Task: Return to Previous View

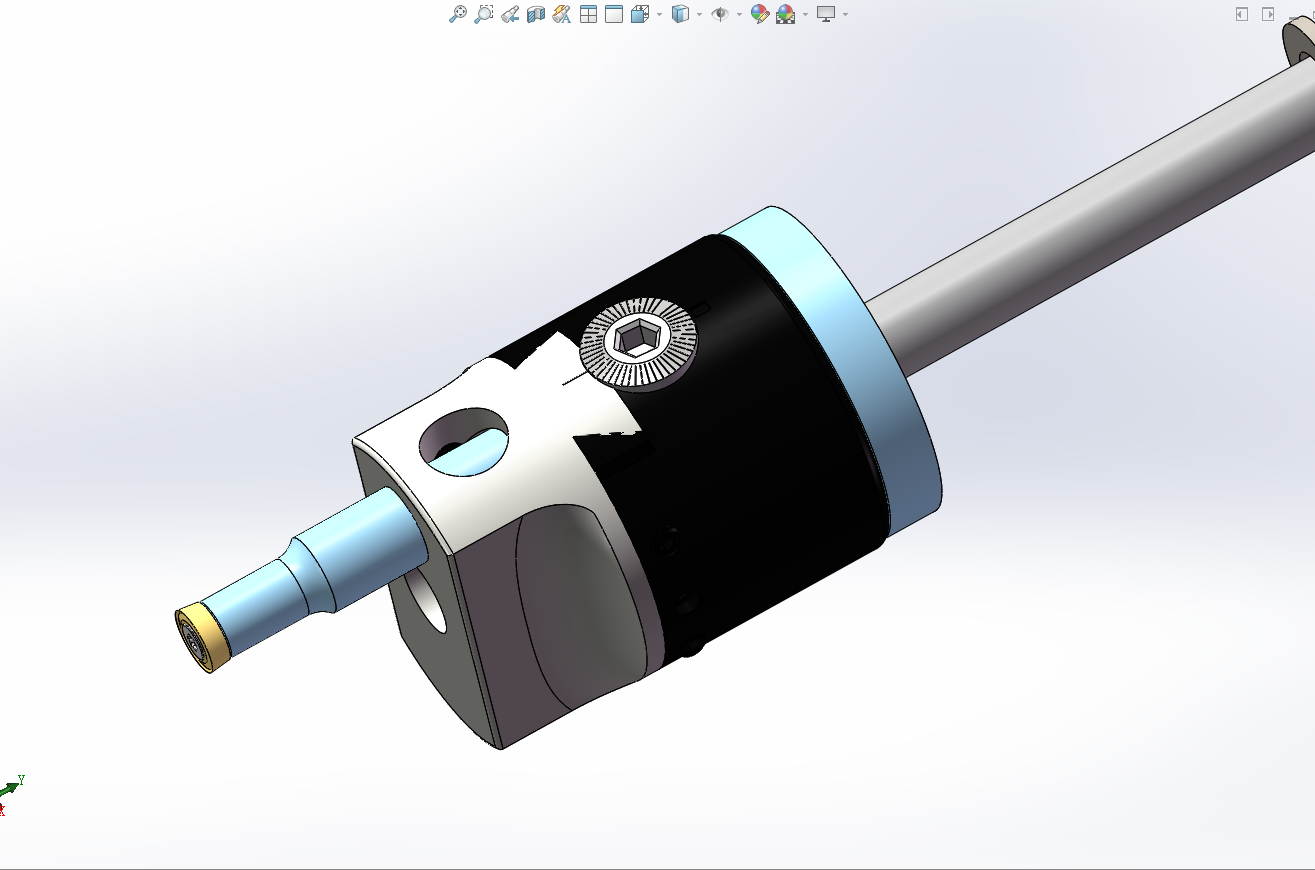Action: 510,14
